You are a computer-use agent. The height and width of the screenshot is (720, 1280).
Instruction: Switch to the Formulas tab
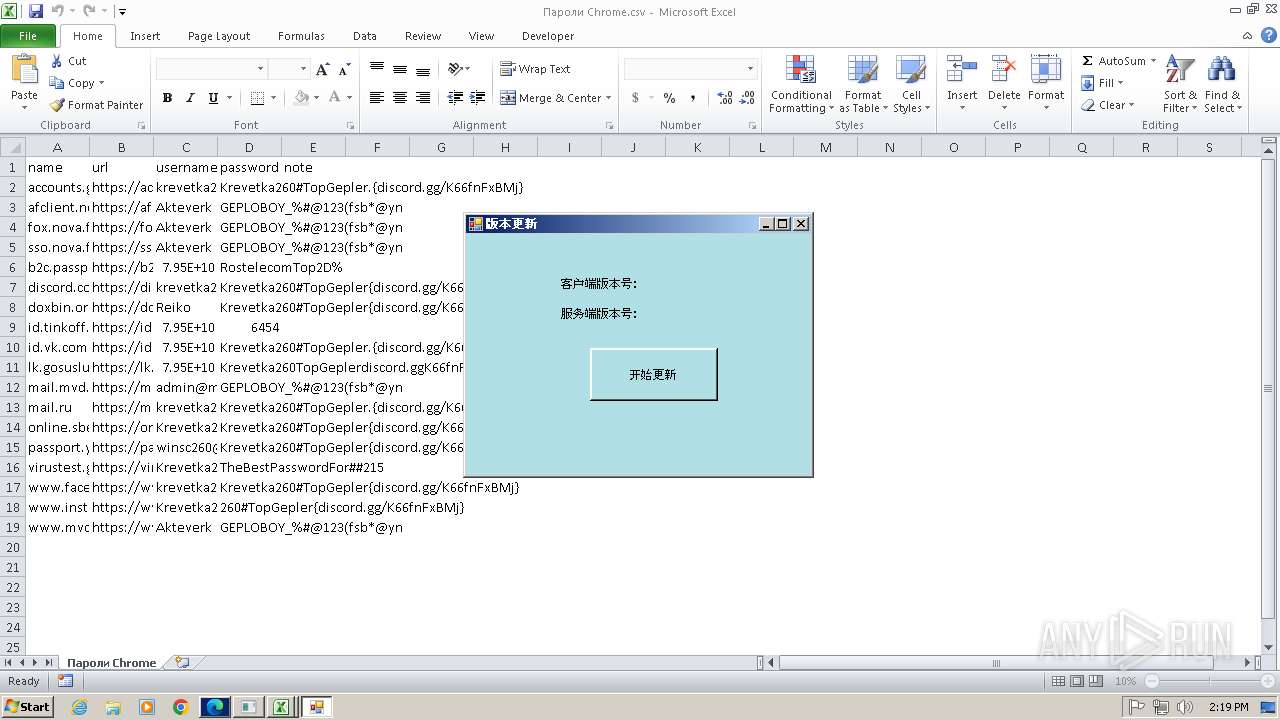301,36
